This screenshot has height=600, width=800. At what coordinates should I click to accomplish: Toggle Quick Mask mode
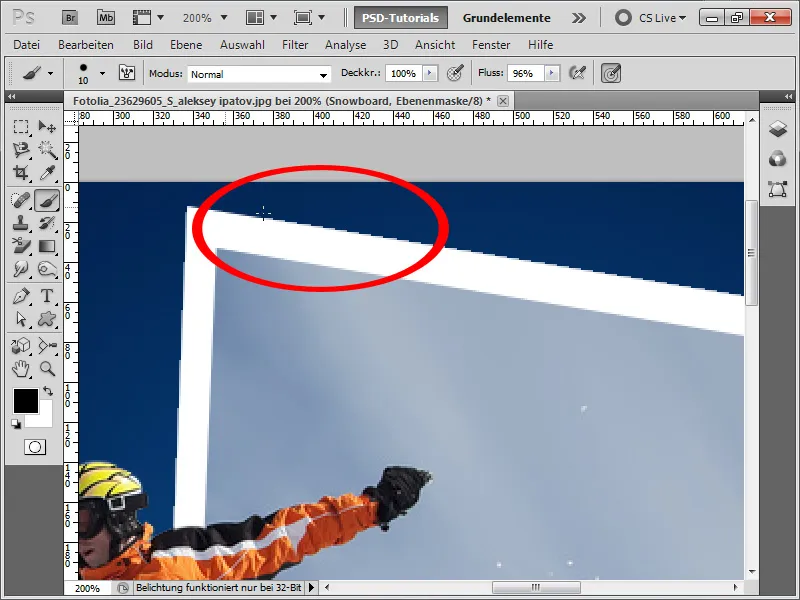tap(35, 447)
